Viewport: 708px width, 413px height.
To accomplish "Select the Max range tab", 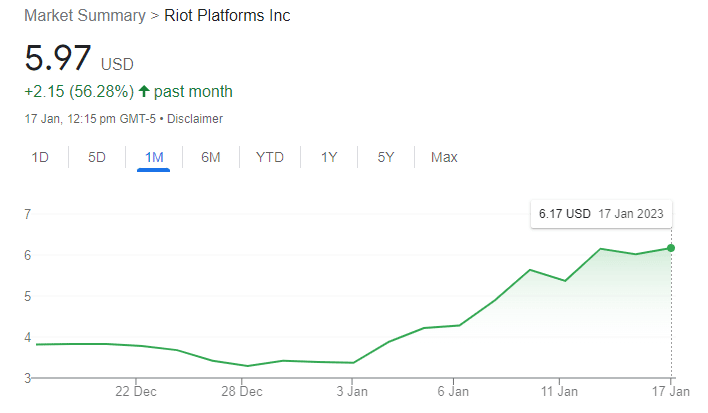I will tap(444, 157).
